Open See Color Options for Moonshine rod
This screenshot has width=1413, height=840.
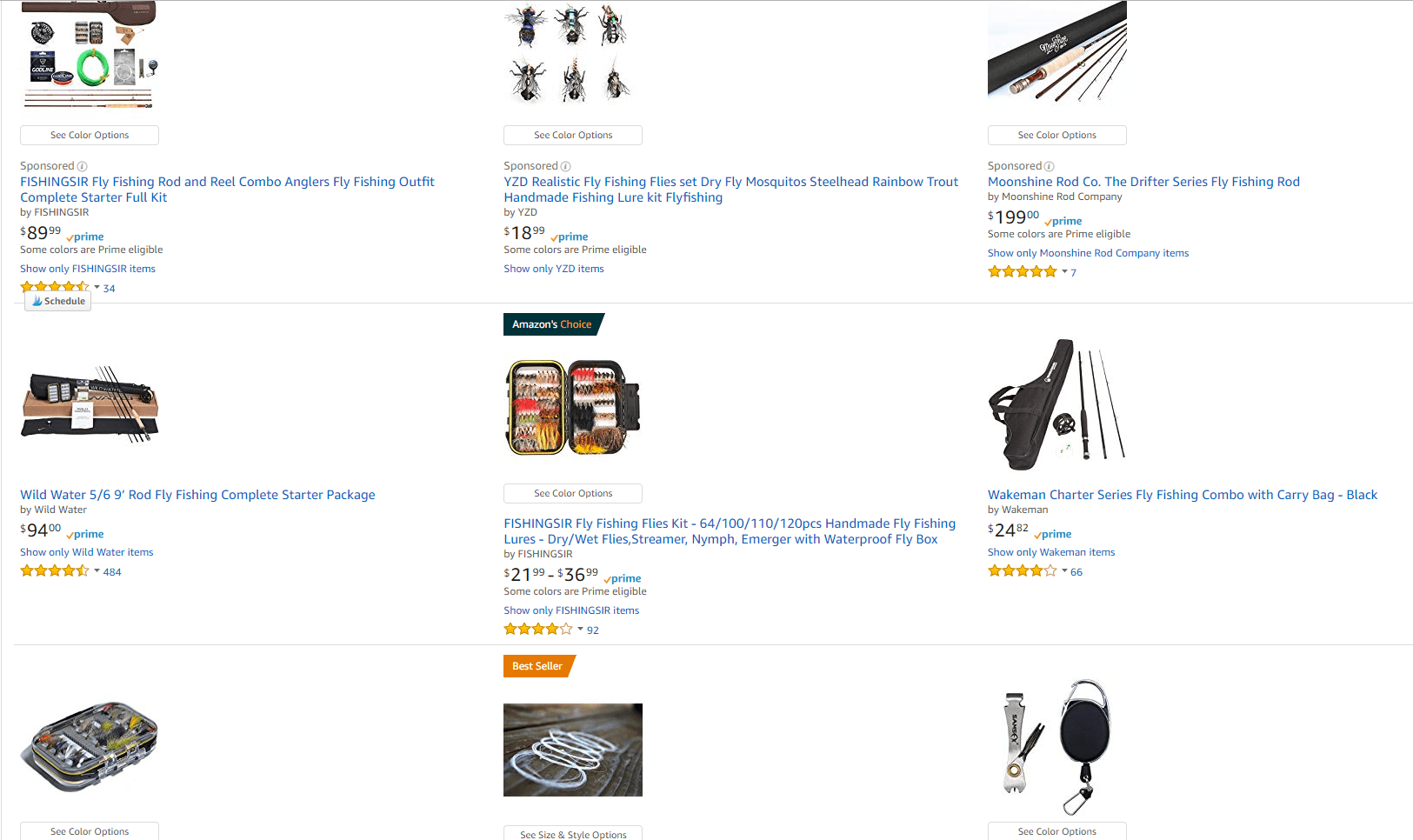tap(1056, 135)
